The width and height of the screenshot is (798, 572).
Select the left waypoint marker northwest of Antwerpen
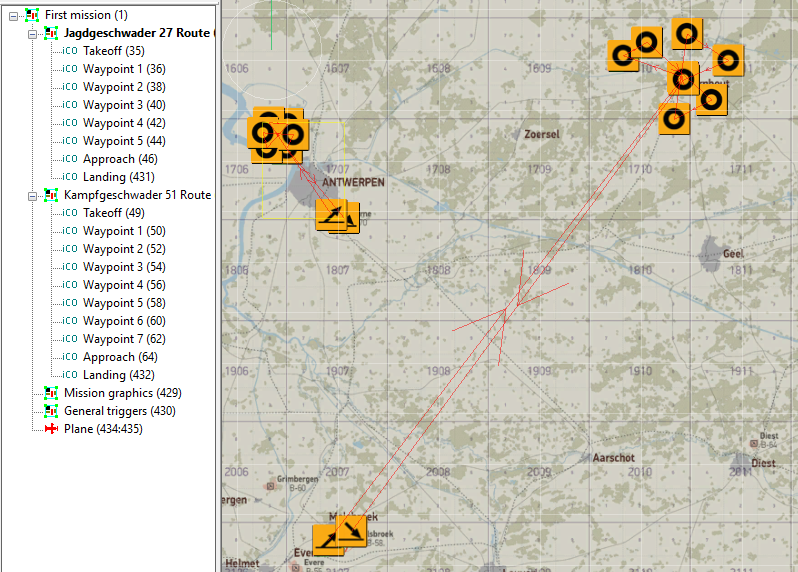coord(263,133)
